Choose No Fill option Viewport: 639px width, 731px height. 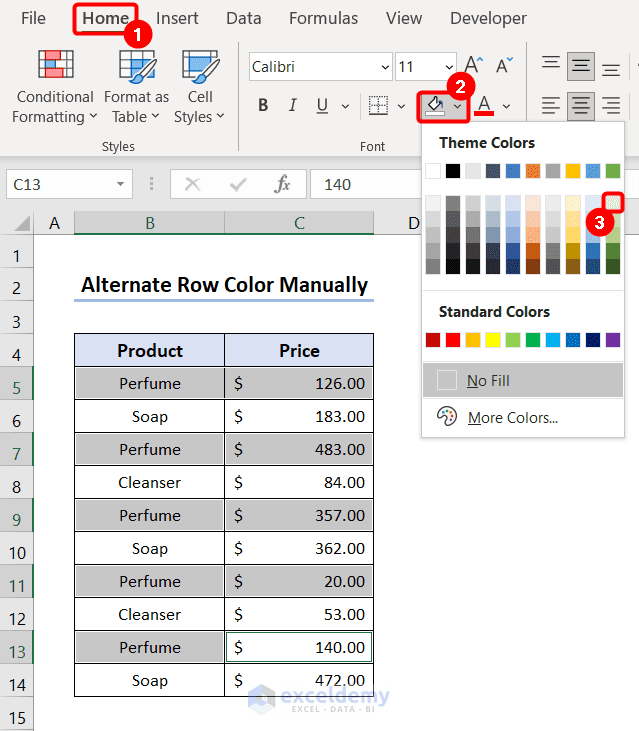click(522, 380)
